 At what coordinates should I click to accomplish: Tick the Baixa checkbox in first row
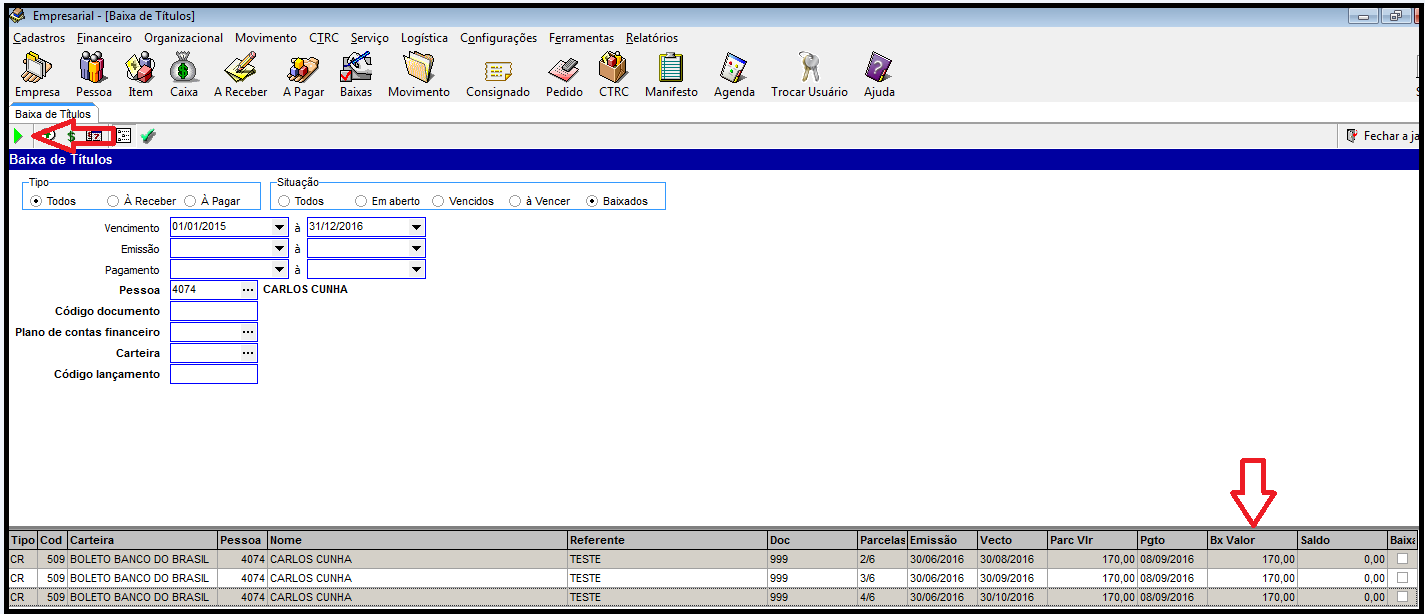pos(1402,559)
